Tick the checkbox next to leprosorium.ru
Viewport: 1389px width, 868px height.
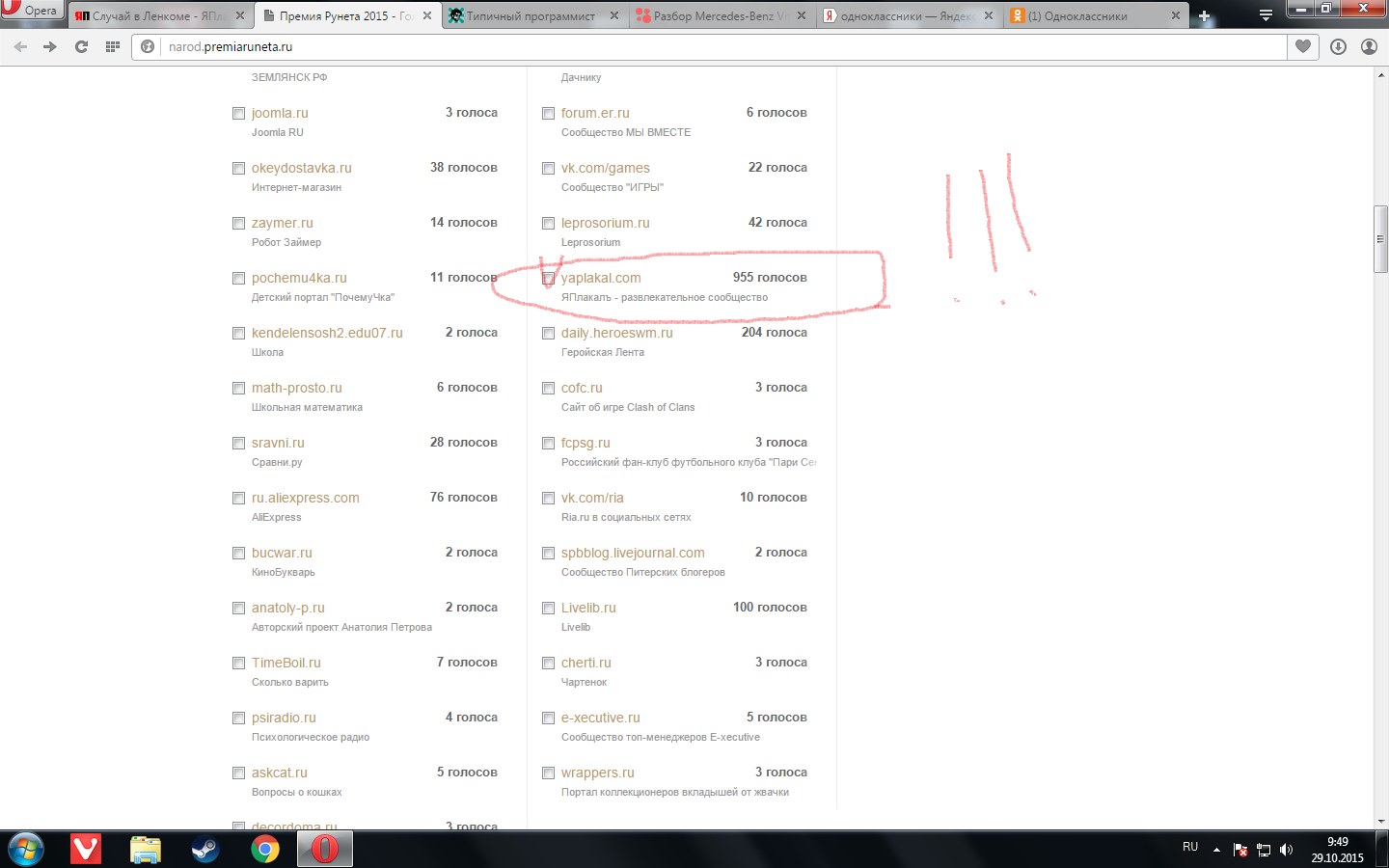point(549,224)
